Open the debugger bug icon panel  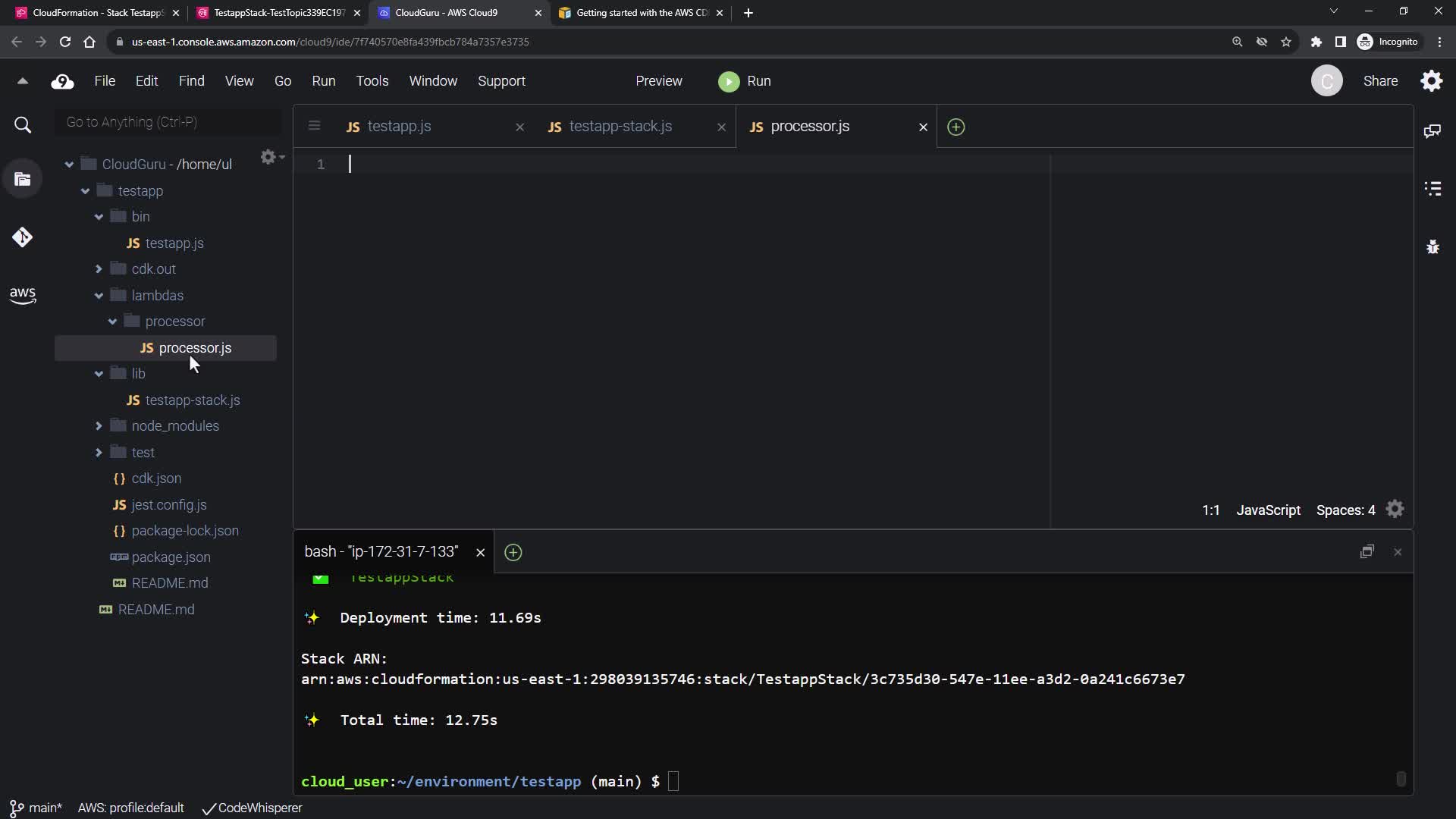pyautogui.click(x=1432, y=247)
